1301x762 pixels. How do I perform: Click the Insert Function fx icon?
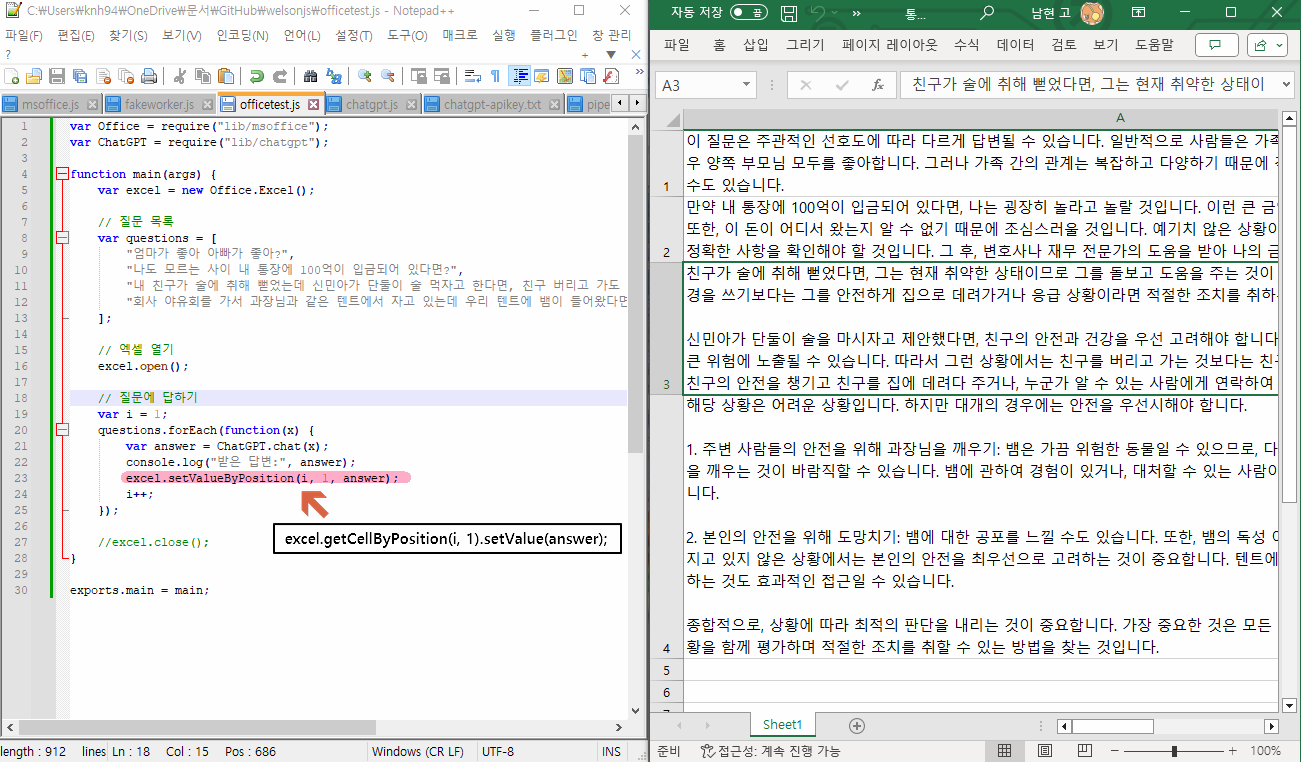pyautogui.click(x=877, y=85)
